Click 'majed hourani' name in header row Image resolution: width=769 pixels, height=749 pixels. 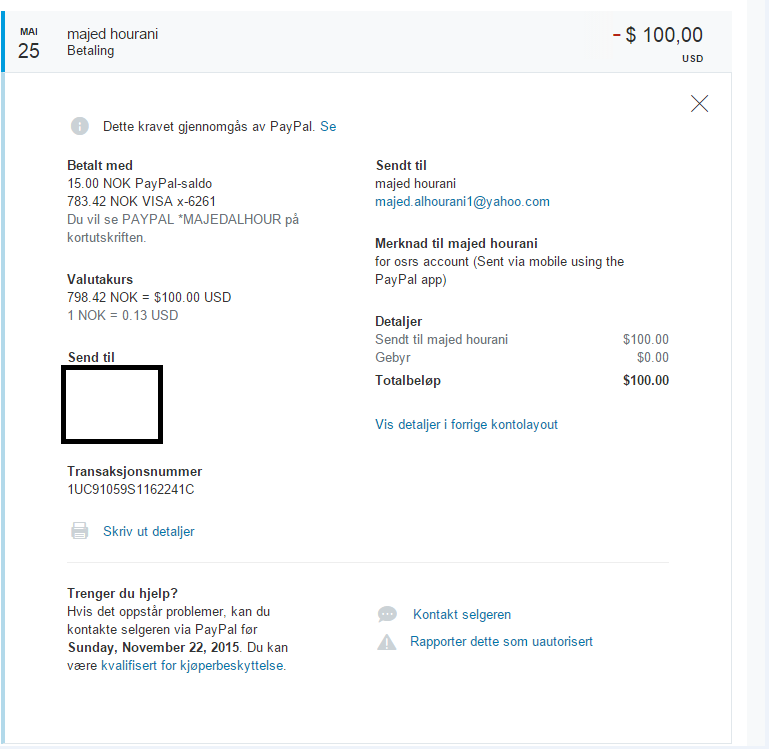pos(112,34)
